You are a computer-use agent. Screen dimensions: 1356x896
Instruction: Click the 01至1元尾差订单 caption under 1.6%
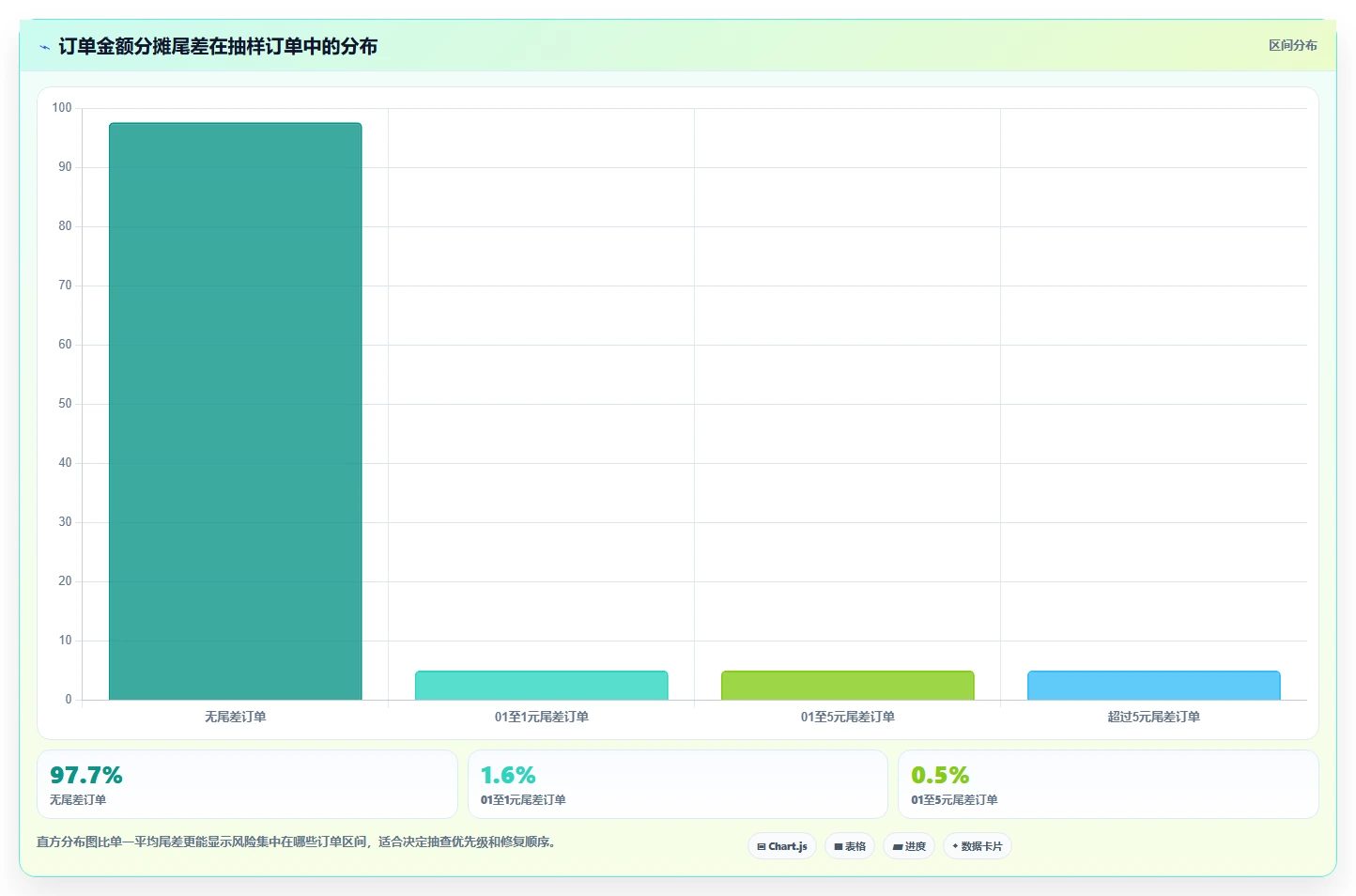pyautogui.click(x=523, y=800)
